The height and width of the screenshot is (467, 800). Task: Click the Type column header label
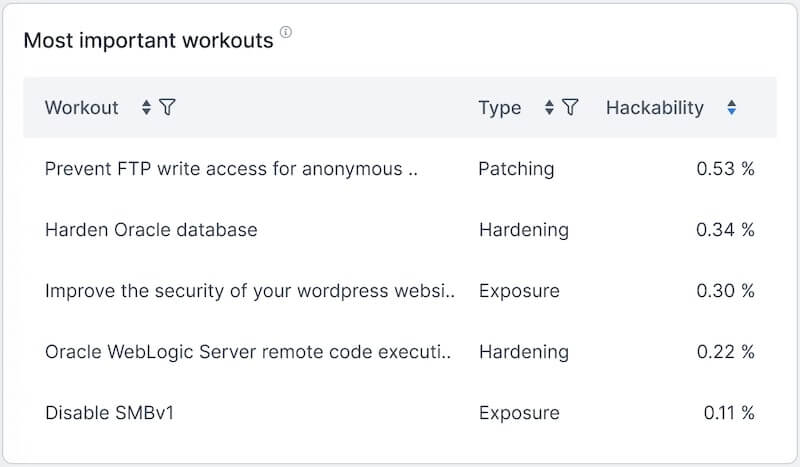click(x=499, y=108)
